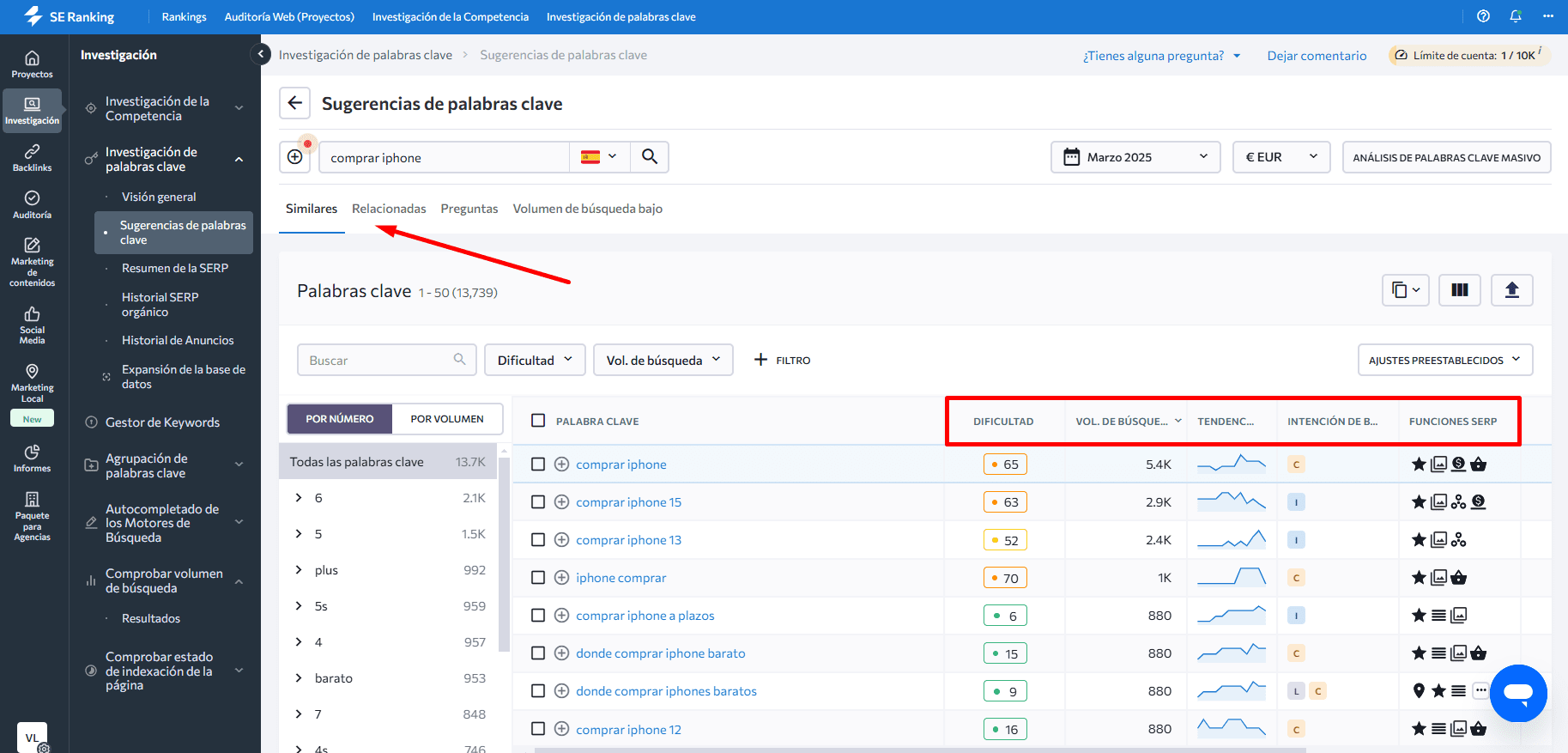
Task: Click the FILTRO add filter button
Action: (782, 360)
